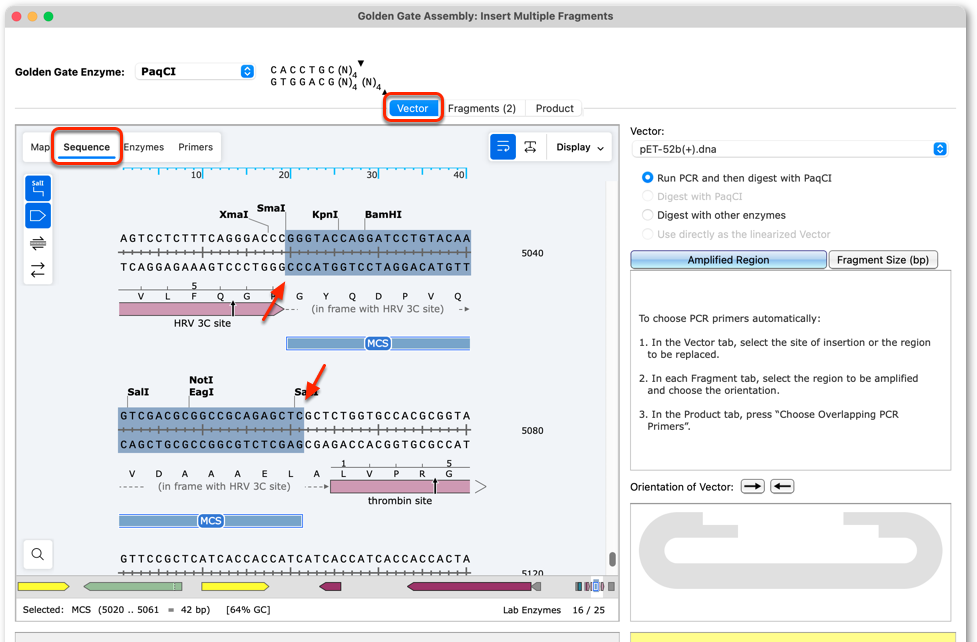The width and height of the screenshot is (977, 642).
Task: Click the minimap current view indicator
Action: coord(596,586)
